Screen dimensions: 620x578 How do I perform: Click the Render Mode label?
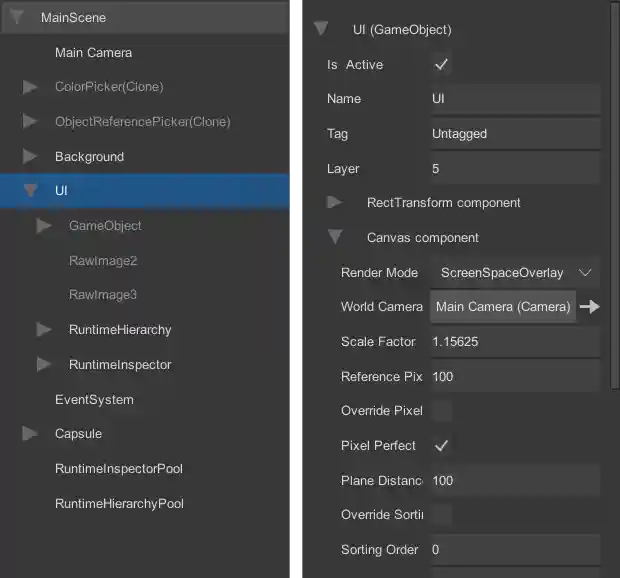[379, 272]
